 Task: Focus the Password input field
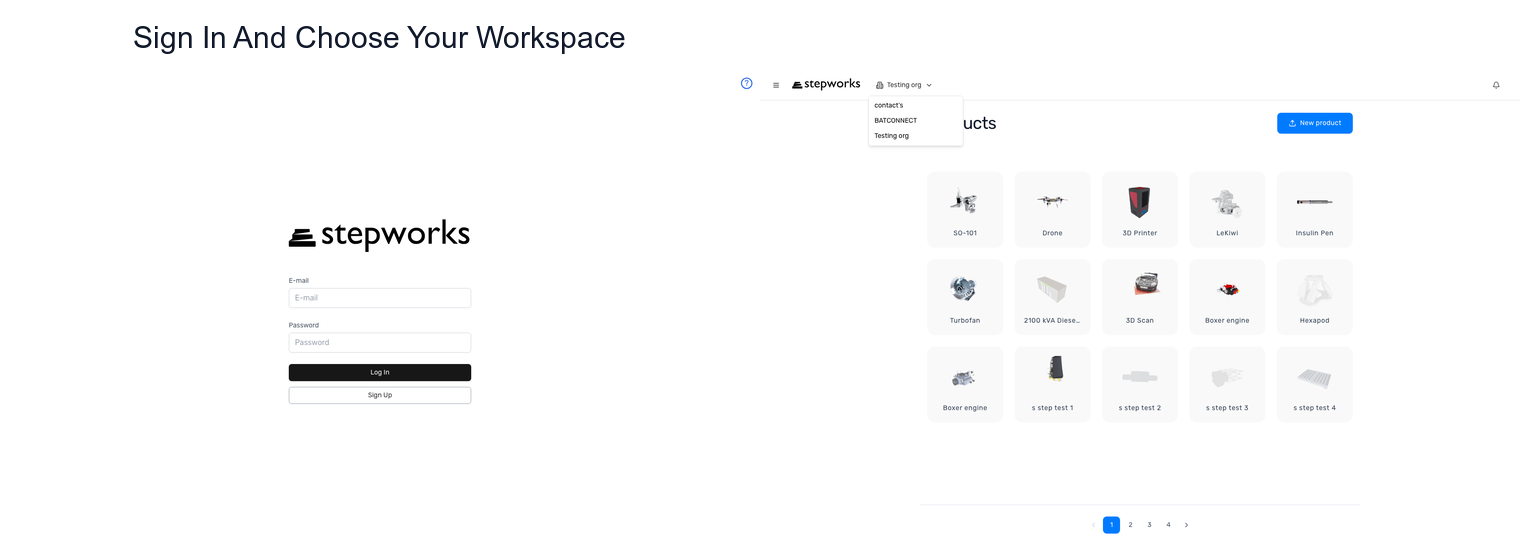click(x=380, y=342)
